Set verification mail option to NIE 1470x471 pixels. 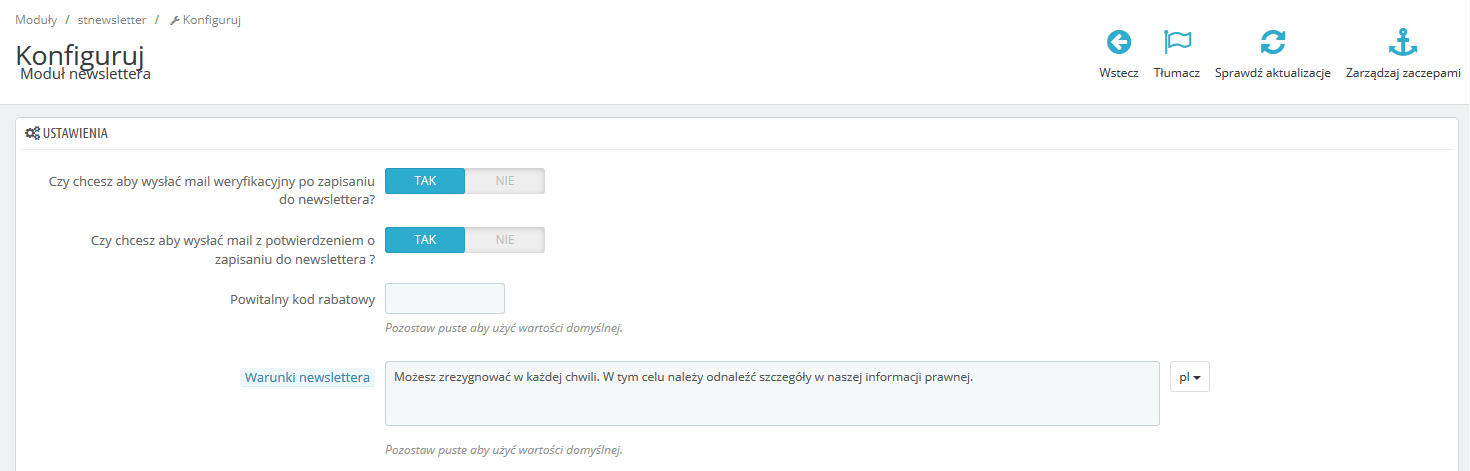click(504, 181)
